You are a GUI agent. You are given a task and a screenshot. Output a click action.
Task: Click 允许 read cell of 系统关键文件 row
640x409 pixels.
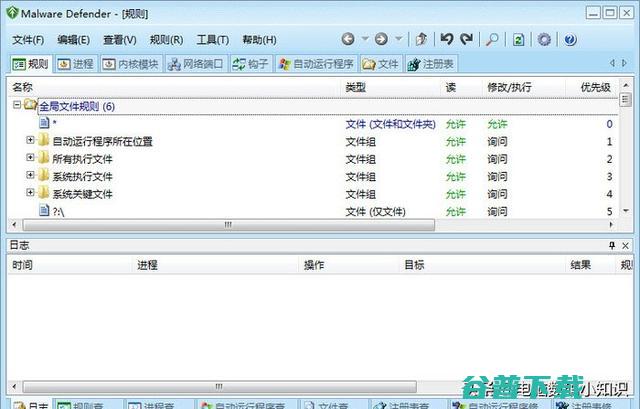point(456,194)
